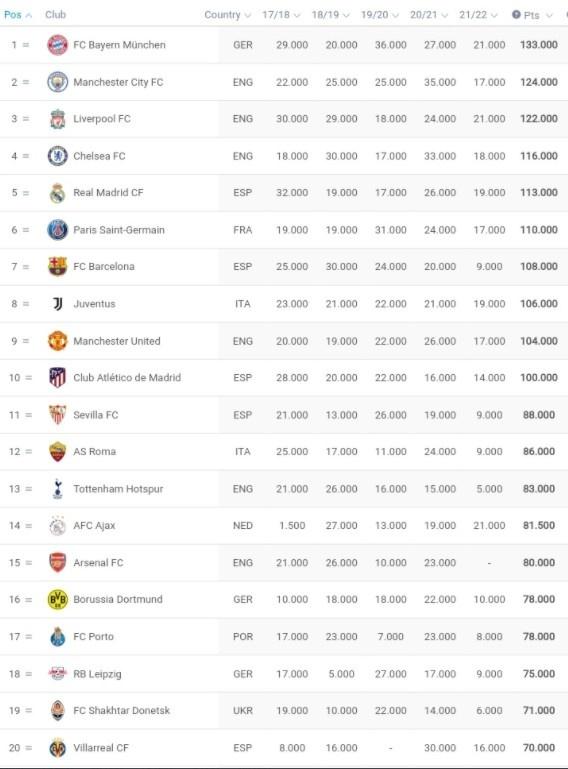Click the Manchester City FC crest icon
The height and width of the screenshot is (769, 568).
click(57, 82)
